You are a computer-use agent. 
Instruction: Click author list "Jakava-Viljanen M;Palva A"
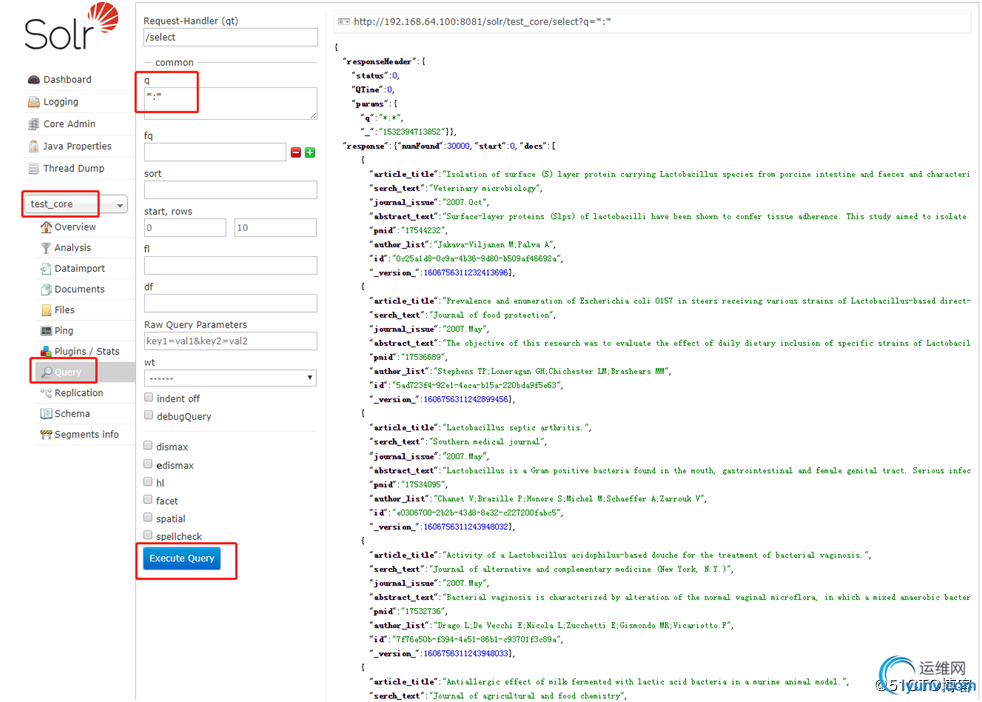494,244
